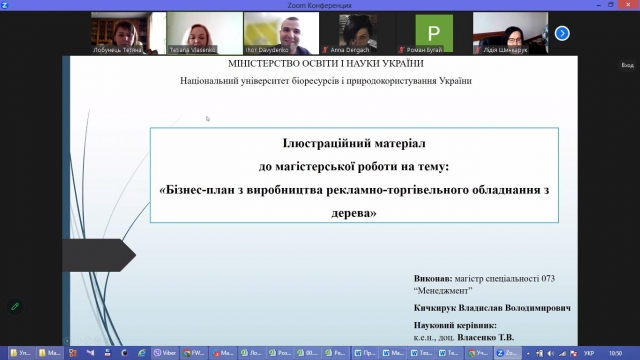Select Лобунець Тетяна video thumbnail
The height and width of the screenshot is (360, 640).
[128, 33]
